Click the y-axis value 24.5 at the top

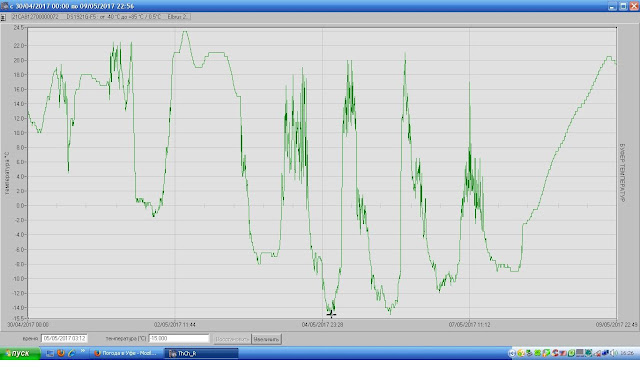tap(19, 28)
